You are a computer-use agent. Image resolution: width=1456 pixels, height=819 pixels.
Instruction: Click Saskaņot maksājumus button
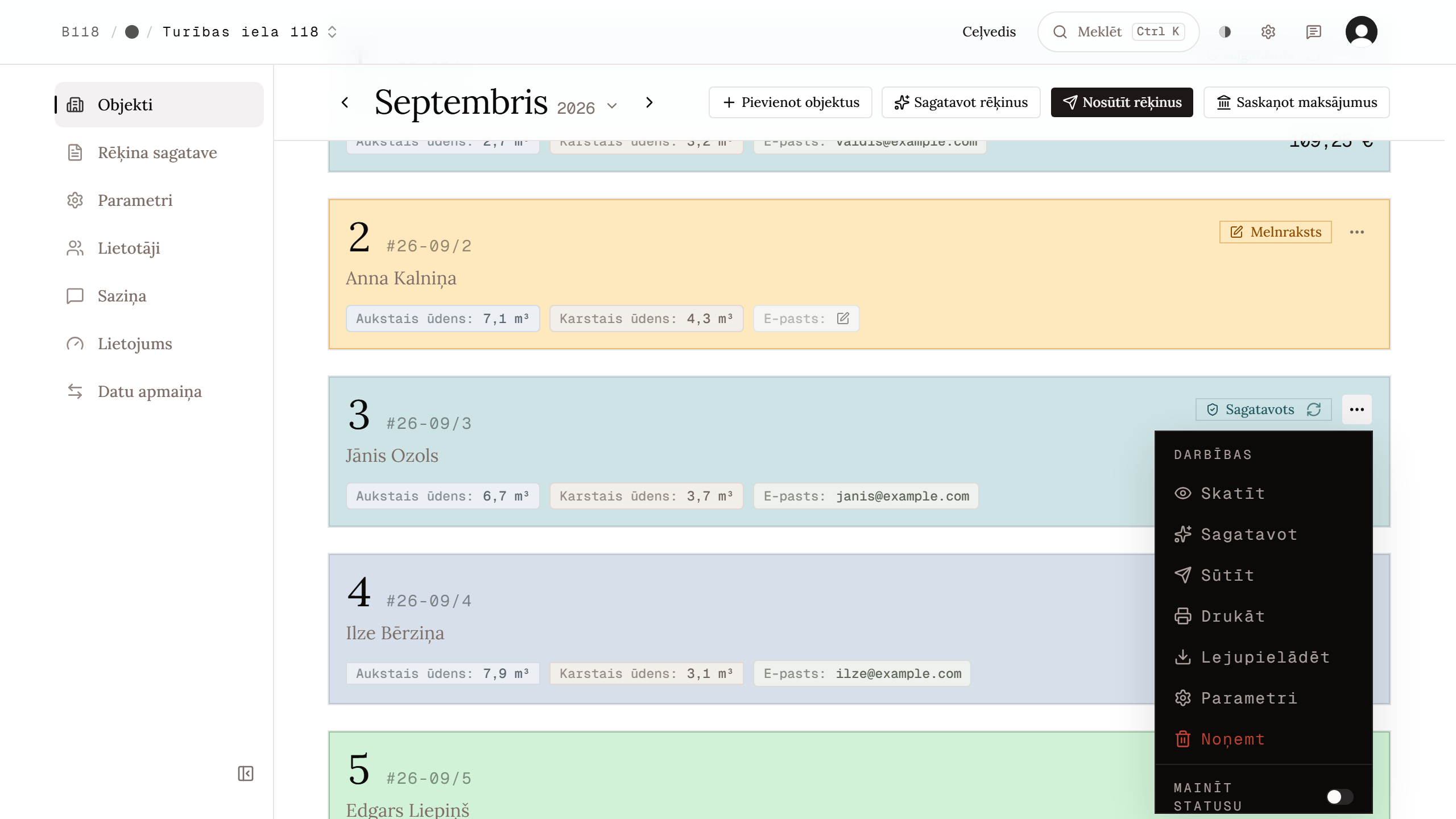click(1297, 102)
